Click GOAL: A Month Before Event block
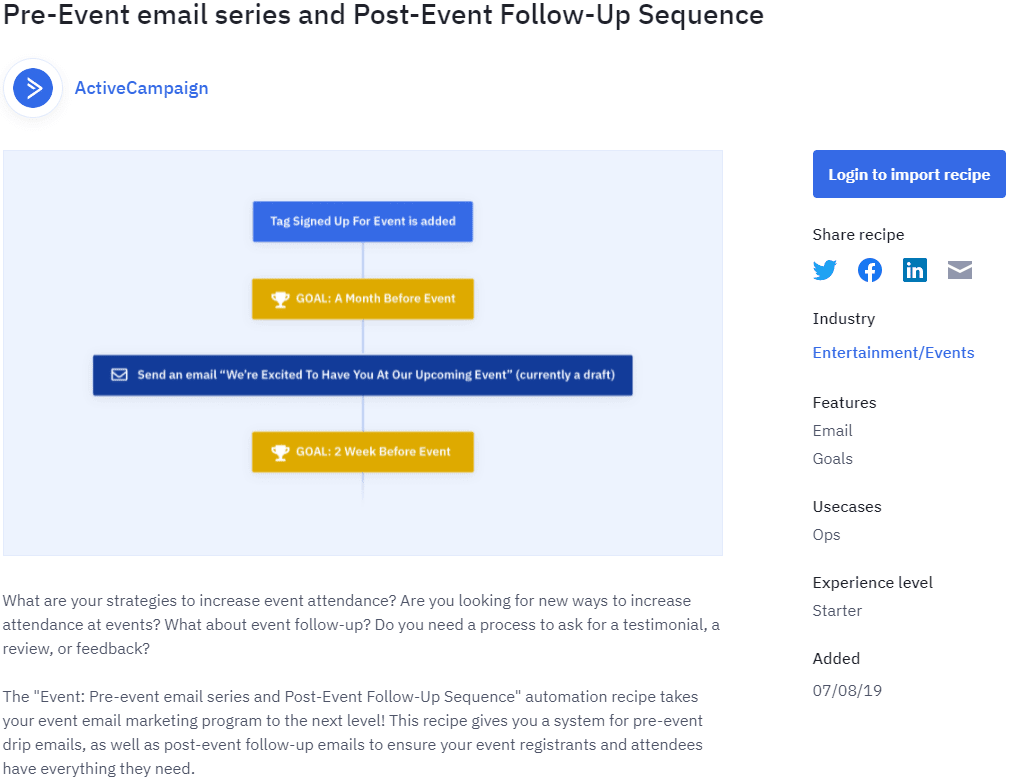 coord(363,299)
